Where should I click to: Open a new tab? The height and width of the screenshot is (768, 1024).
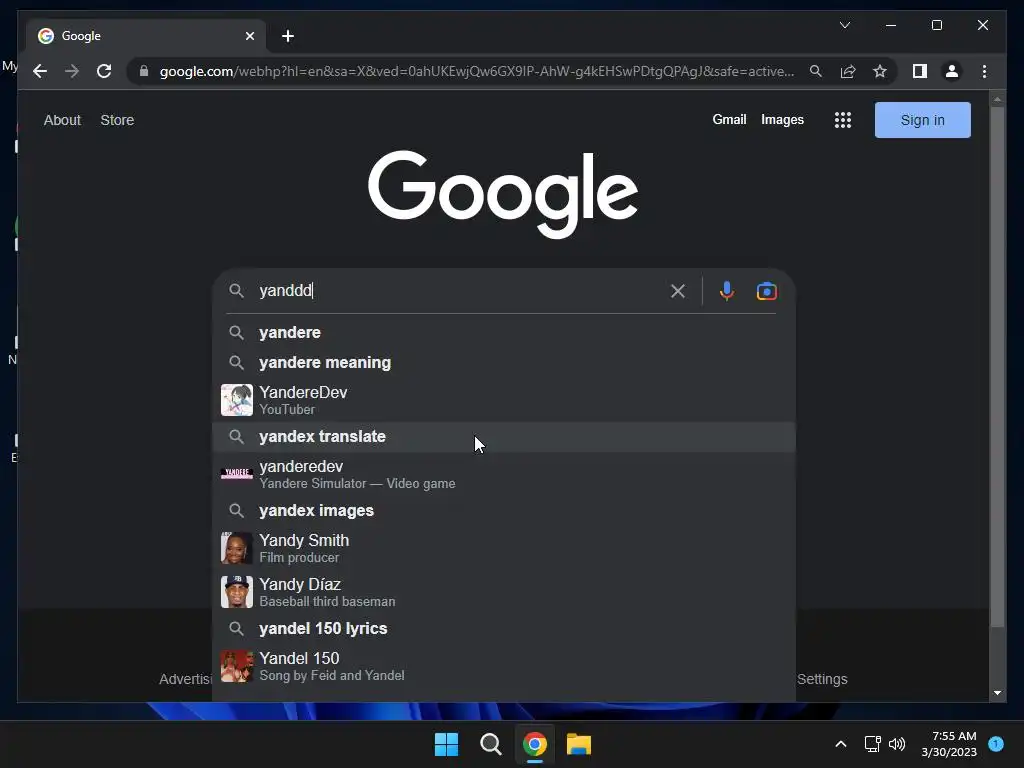pyautogui.click(x=287, y=36)
